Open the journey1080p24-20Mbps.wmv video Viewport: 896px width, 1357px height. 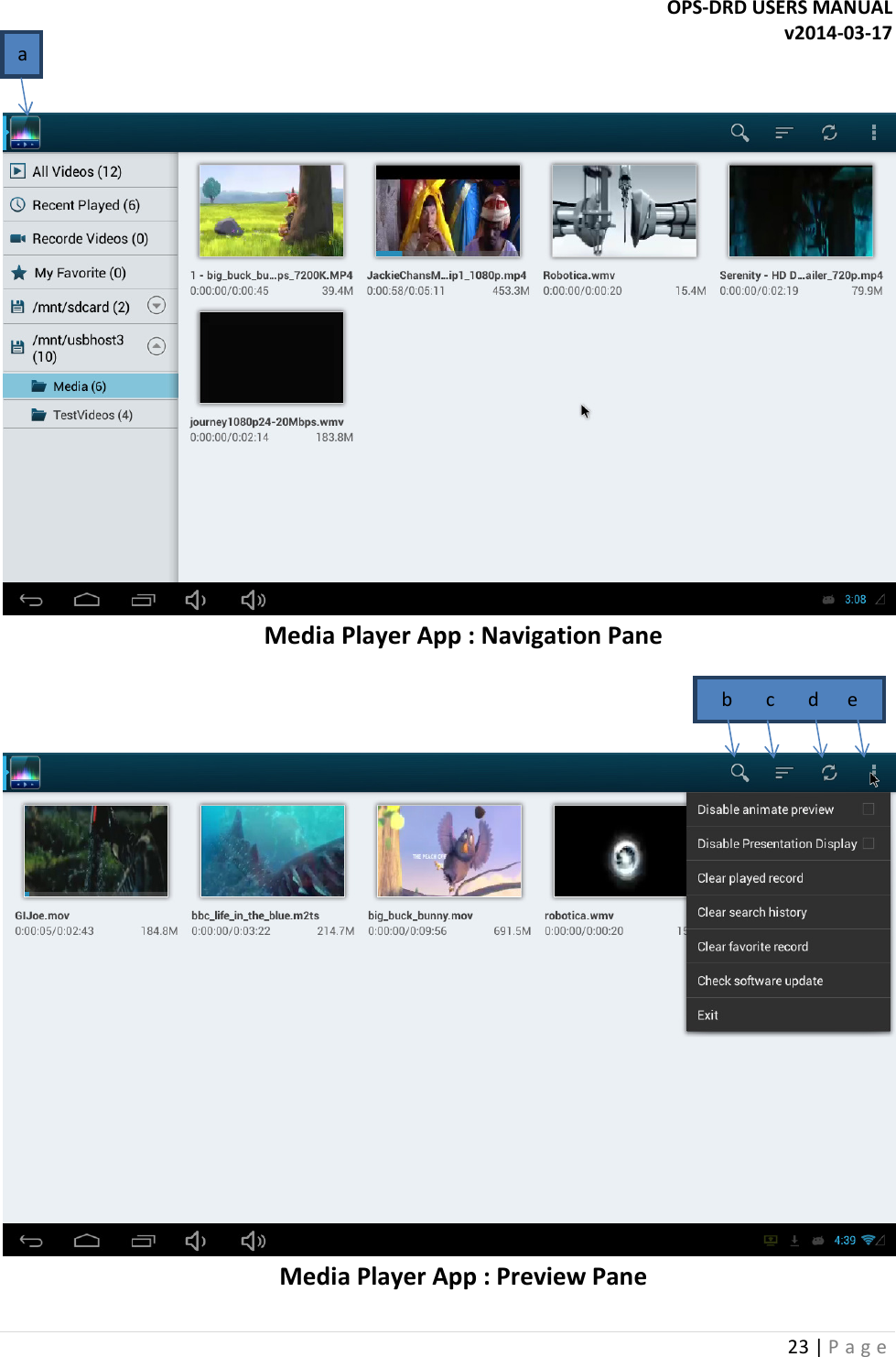[x=270, y=357]
